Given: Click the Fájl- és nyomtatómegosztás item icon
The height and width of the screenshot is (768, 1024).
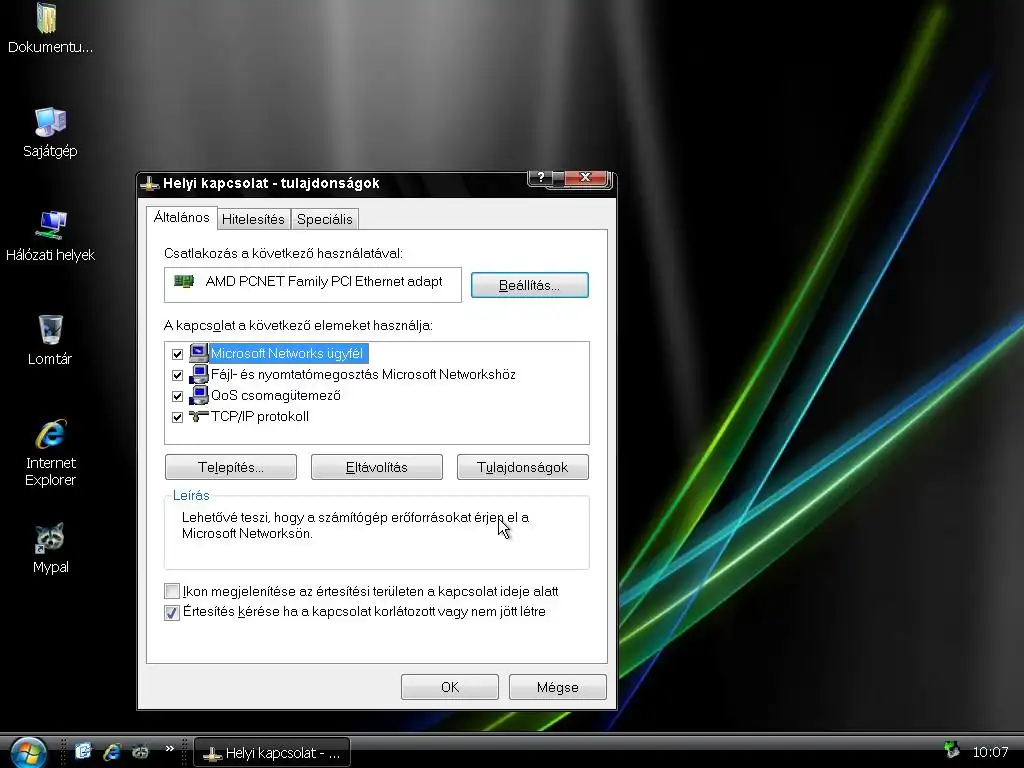Looking at the screenshot, I should [199, 374].
